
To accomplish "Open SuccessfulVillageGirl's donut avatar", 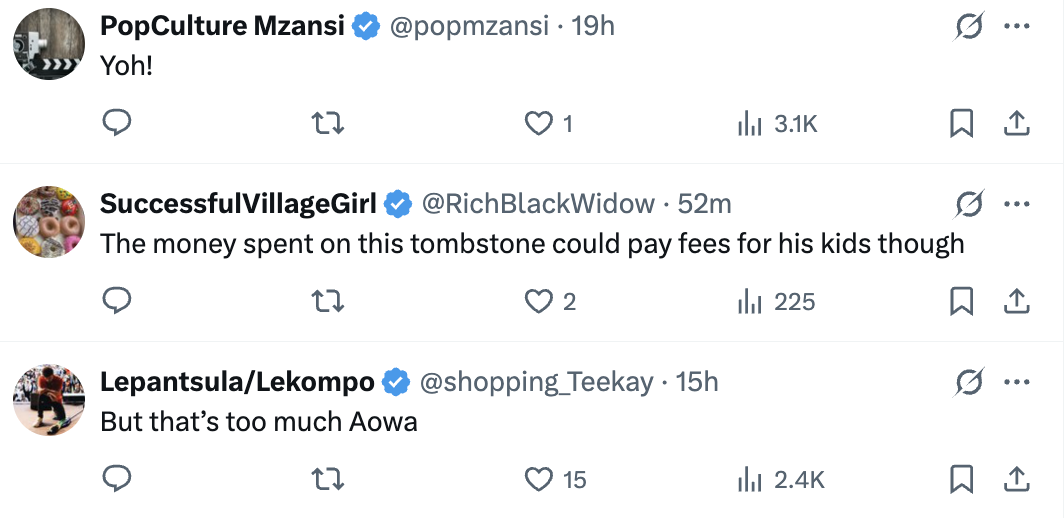I will (49, 221).
